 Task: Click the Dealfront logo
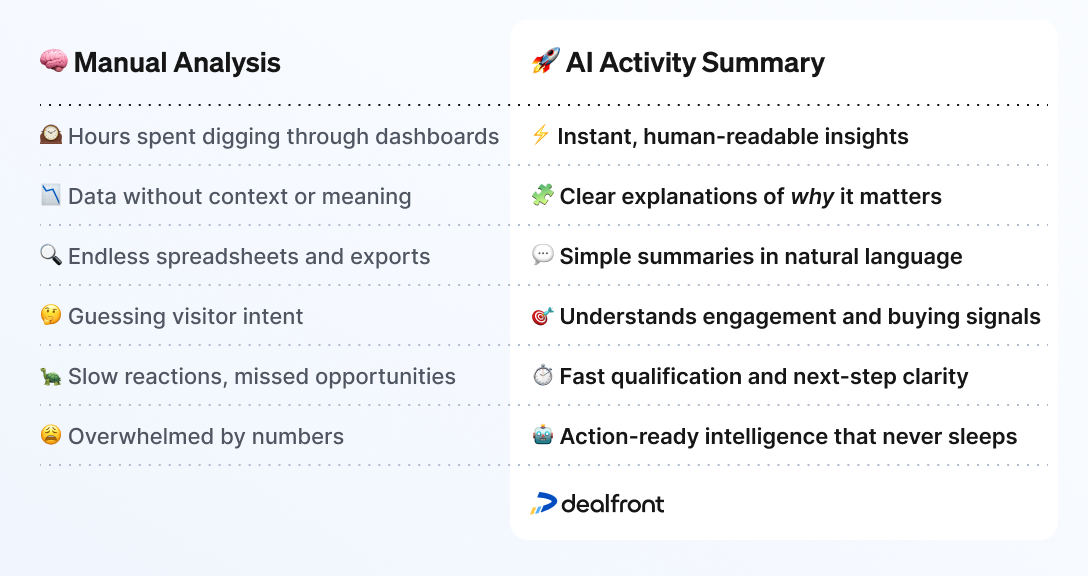(x=597, y=503)
